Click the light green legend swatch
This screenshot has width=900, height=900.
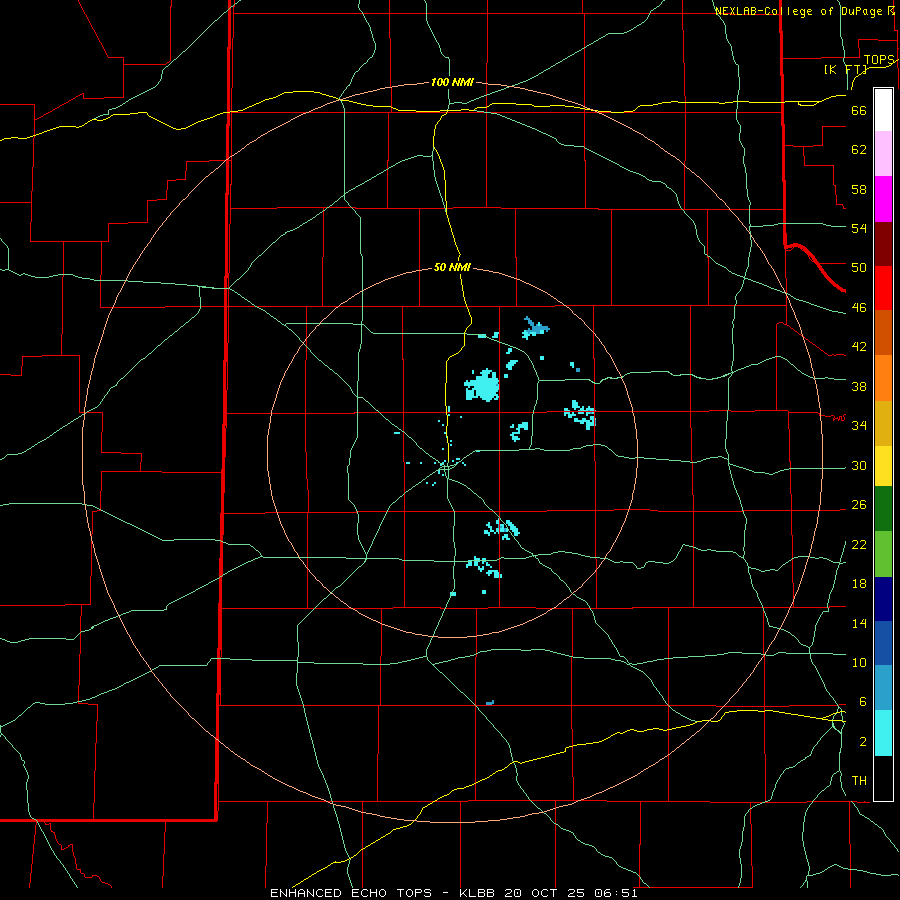[883, 554]
